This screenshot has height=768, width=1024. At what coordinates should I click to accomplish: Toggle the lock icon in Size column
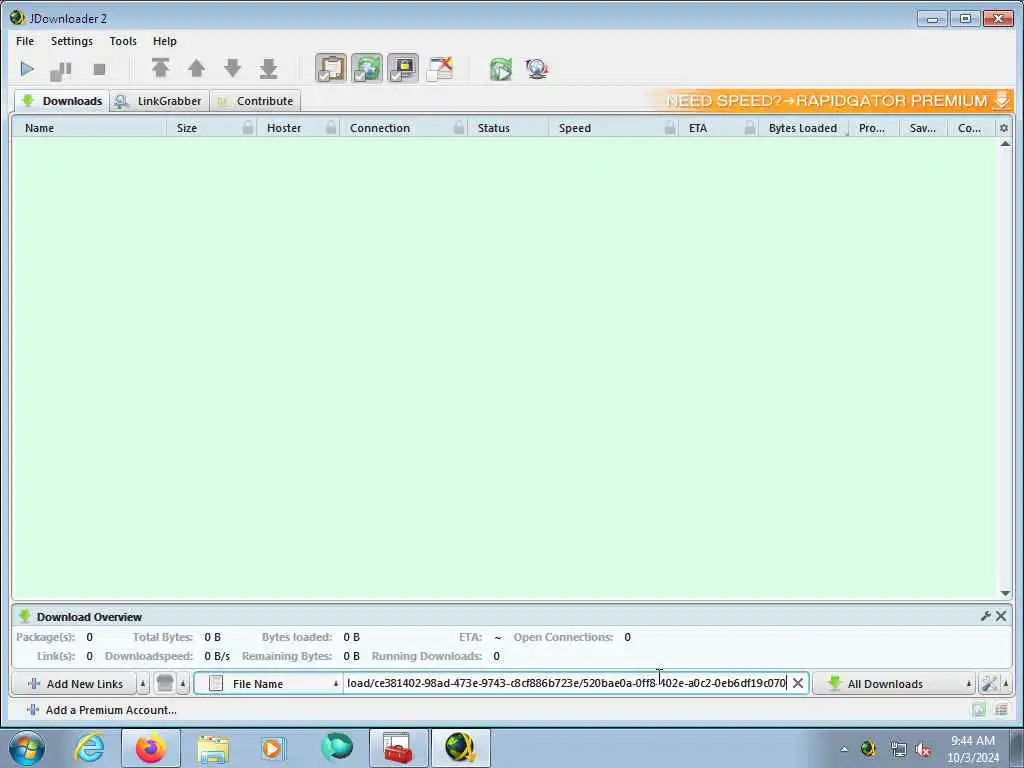pyautogui.click(x=248, y=128)
